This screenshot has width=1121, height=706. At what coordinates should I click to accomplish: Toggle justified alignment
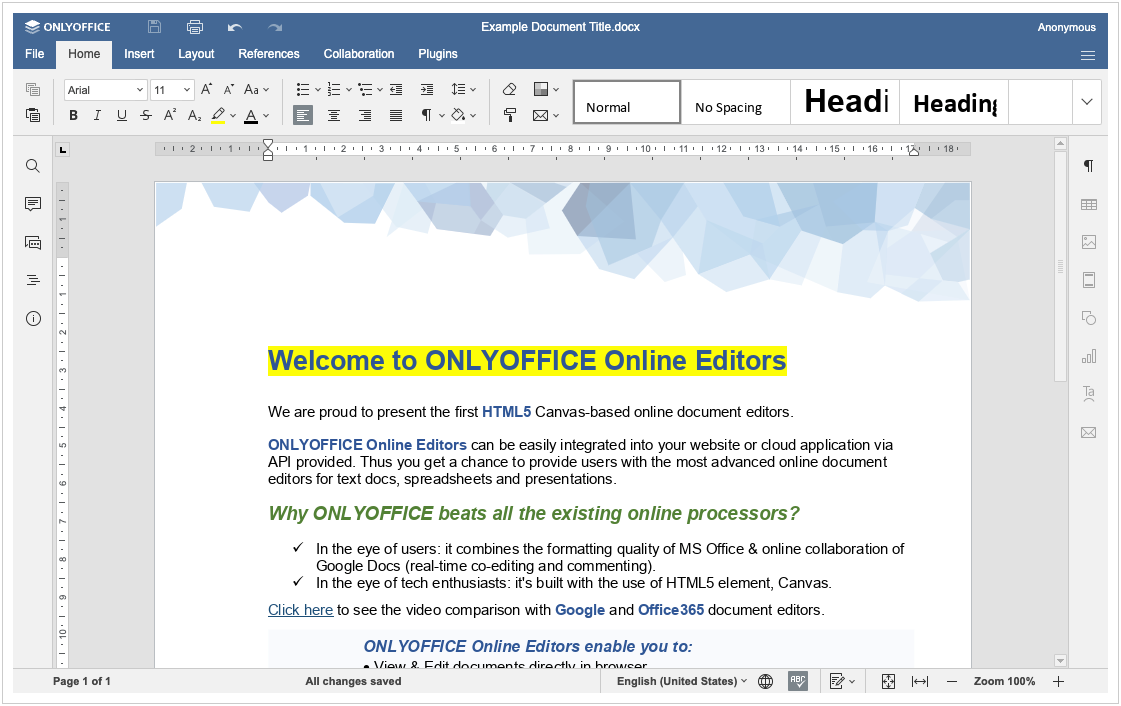click(395, 115)
